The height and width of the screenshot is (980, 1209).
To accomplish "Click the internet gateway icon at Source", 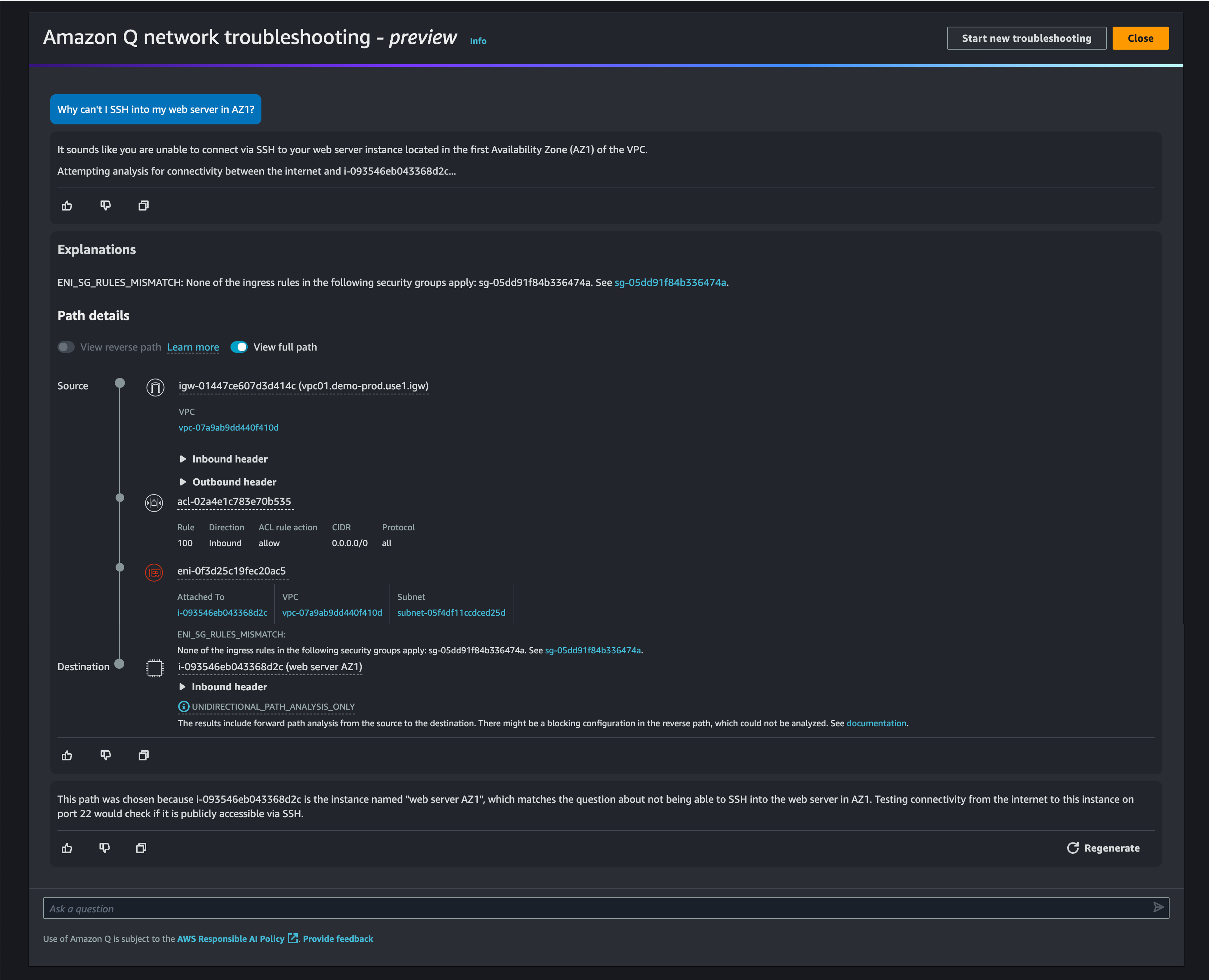I will [x=155, y=387].
